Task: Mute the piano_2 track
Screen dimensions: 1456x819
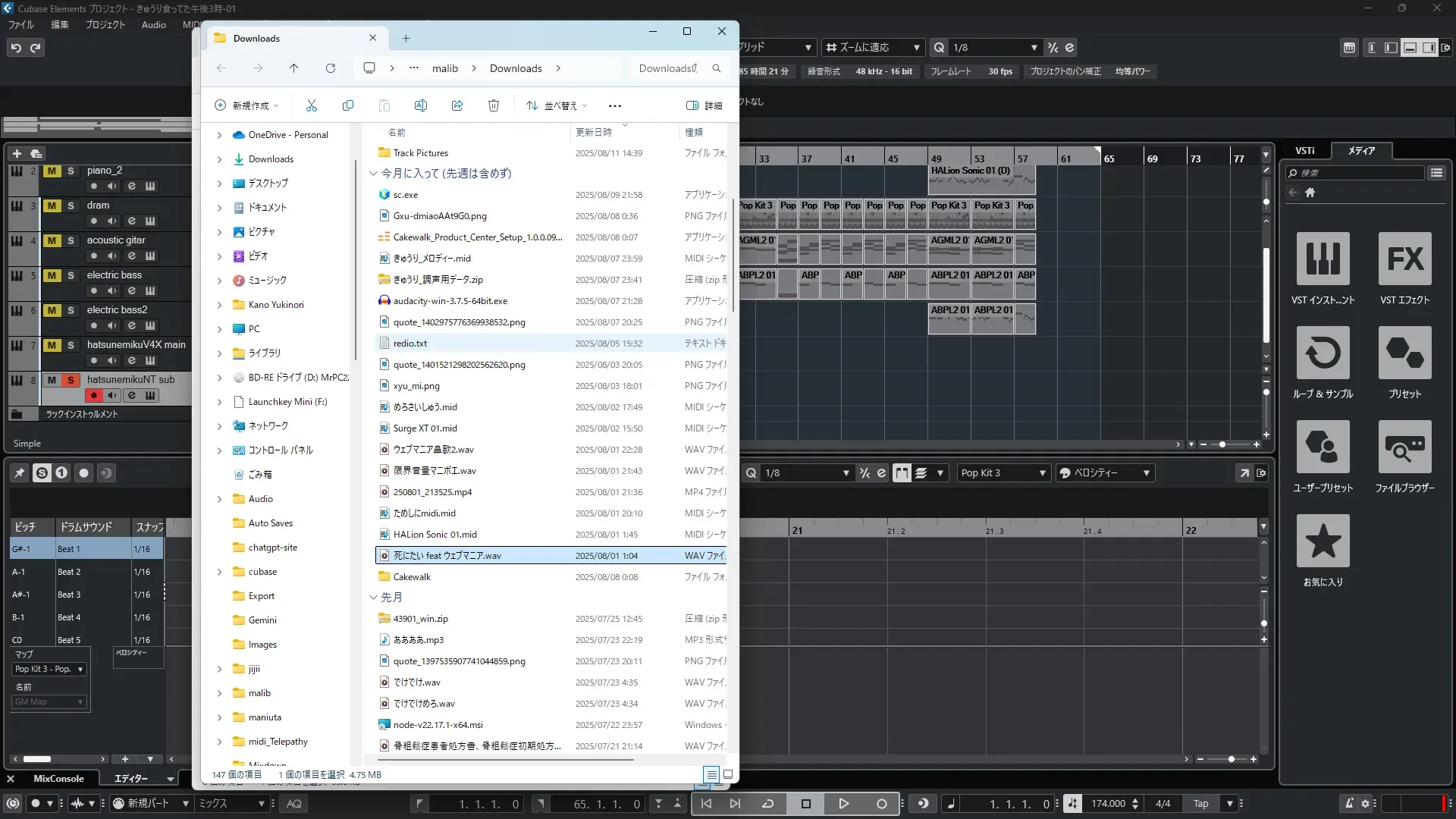Action: (x=52, y=171)
